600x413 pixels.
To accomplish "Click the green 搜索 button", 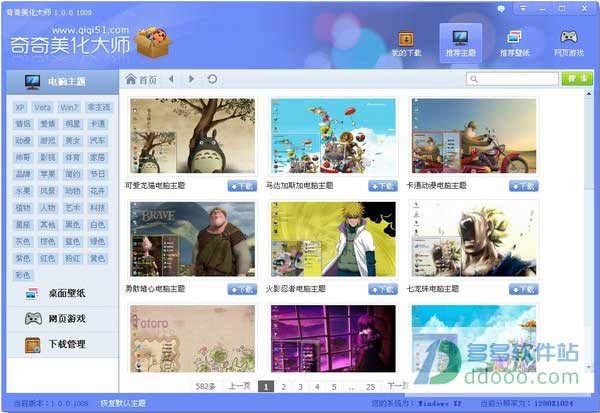I will point(577,79).
